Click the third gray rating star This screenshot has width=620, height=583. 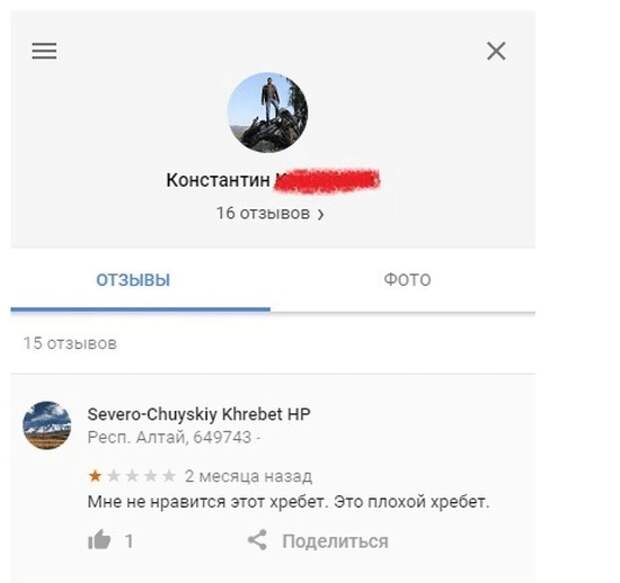[132, 475]
